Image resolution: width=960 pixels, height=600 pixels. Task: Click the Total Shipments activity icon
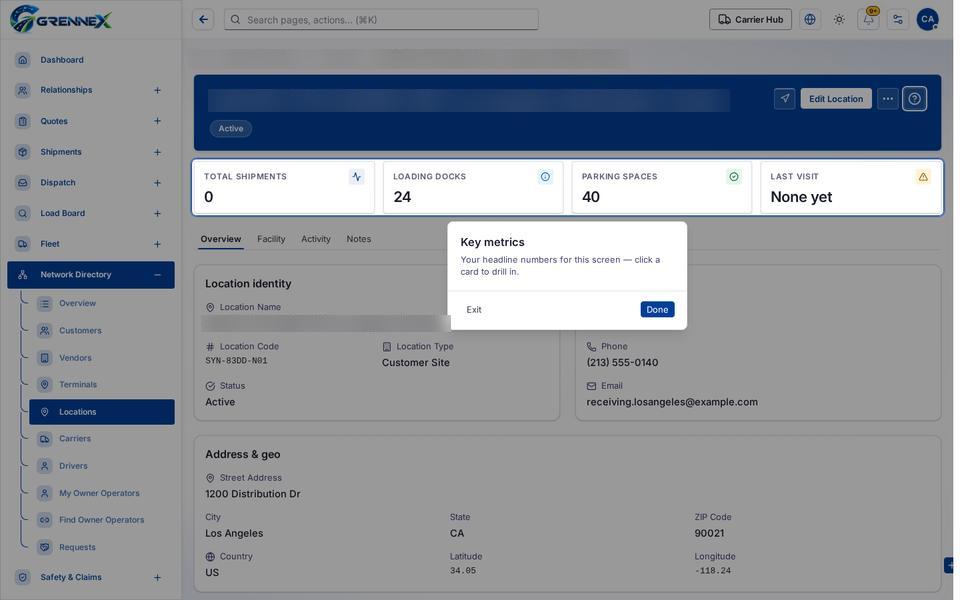click(x=356, y=177)
